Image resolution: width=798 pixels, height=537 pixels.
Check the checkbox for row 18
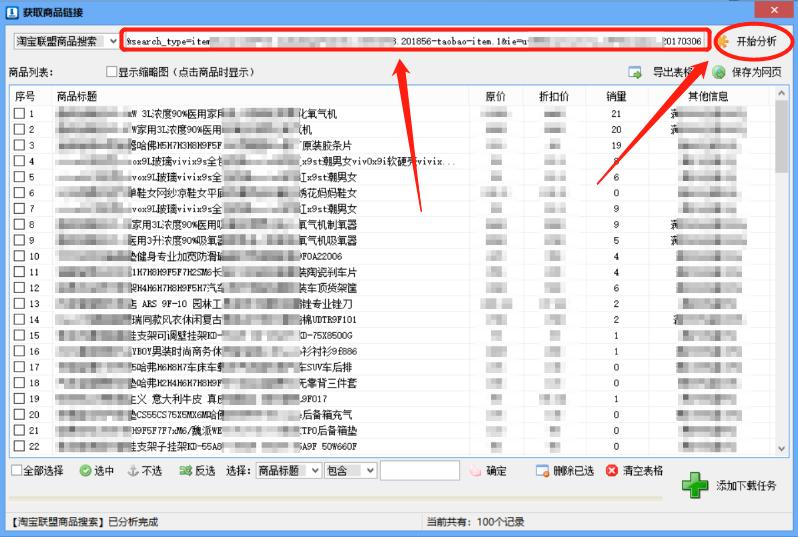(x=19, y=383)
